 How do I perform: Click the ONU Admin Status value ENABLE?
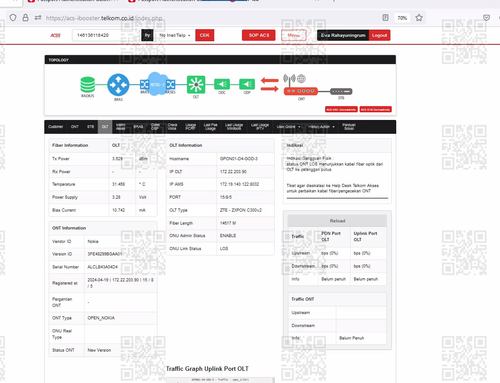(x=228, y=236)
